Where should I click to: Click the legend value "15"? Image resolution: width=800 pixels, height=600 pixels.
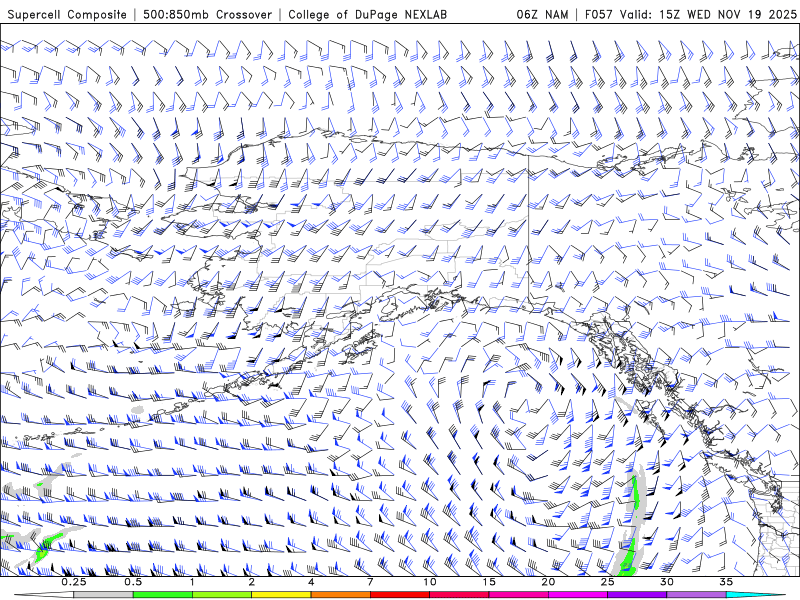click(x=489, y=582)
